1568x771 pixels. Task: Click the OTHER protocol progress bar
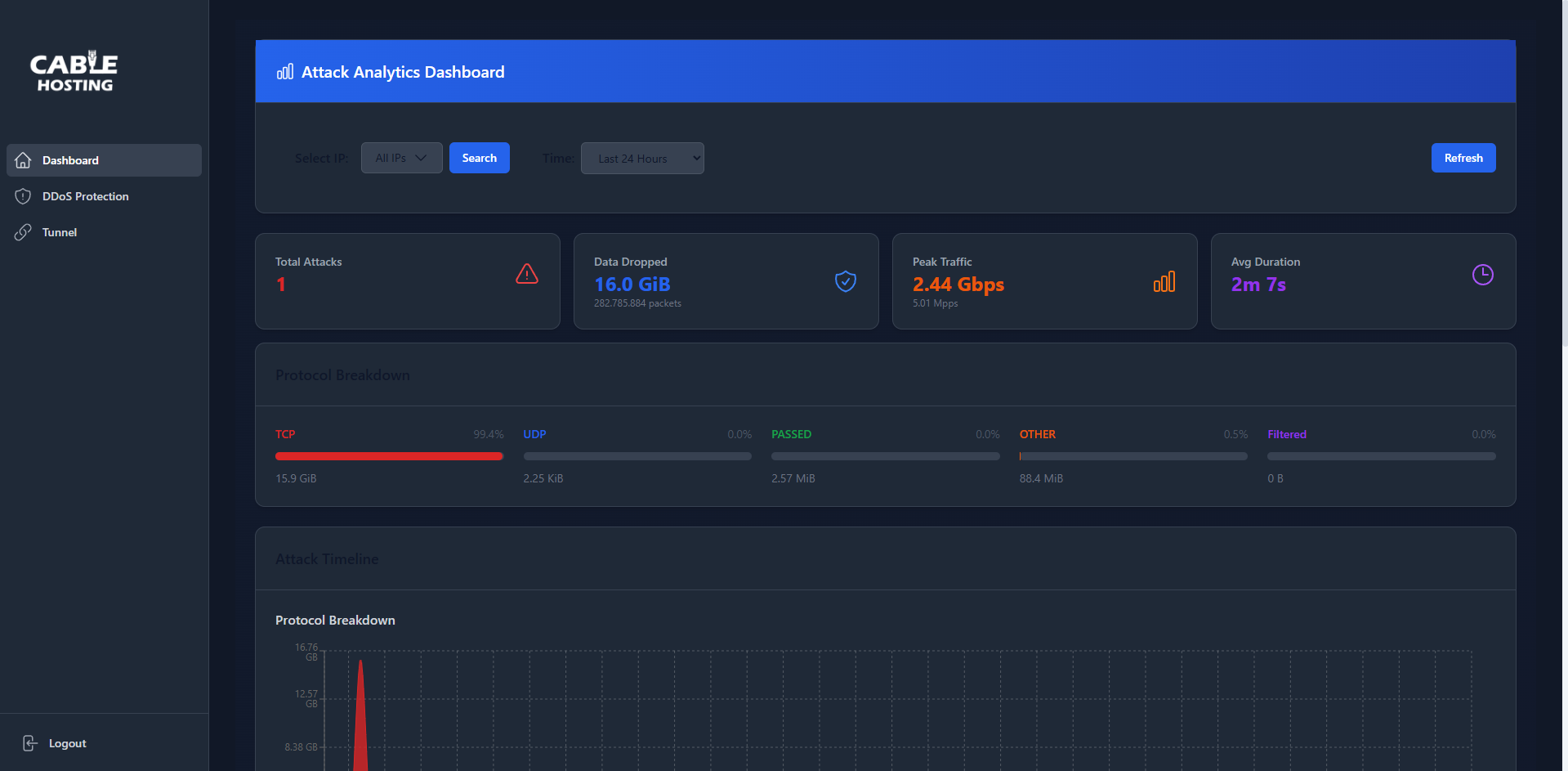coord(1133,456)
